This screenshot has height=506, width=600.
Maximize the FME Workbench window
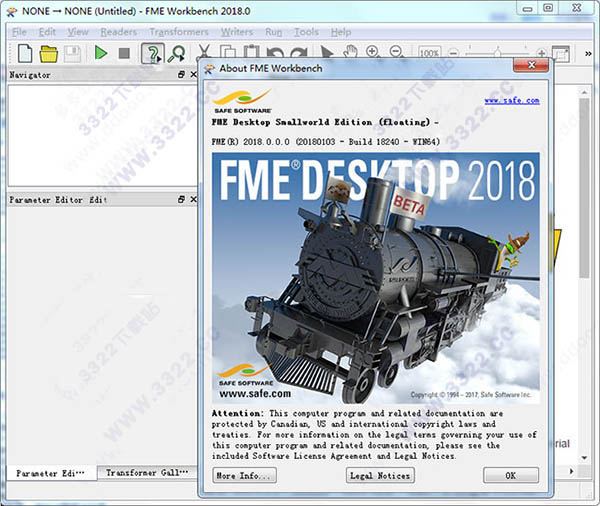[x=548, y=8]
